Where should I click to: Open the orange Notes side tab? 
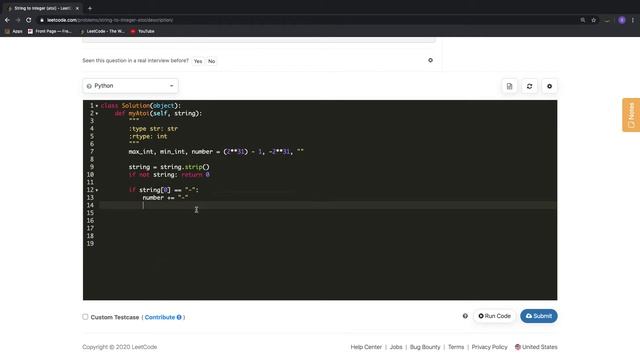(631, 115)
